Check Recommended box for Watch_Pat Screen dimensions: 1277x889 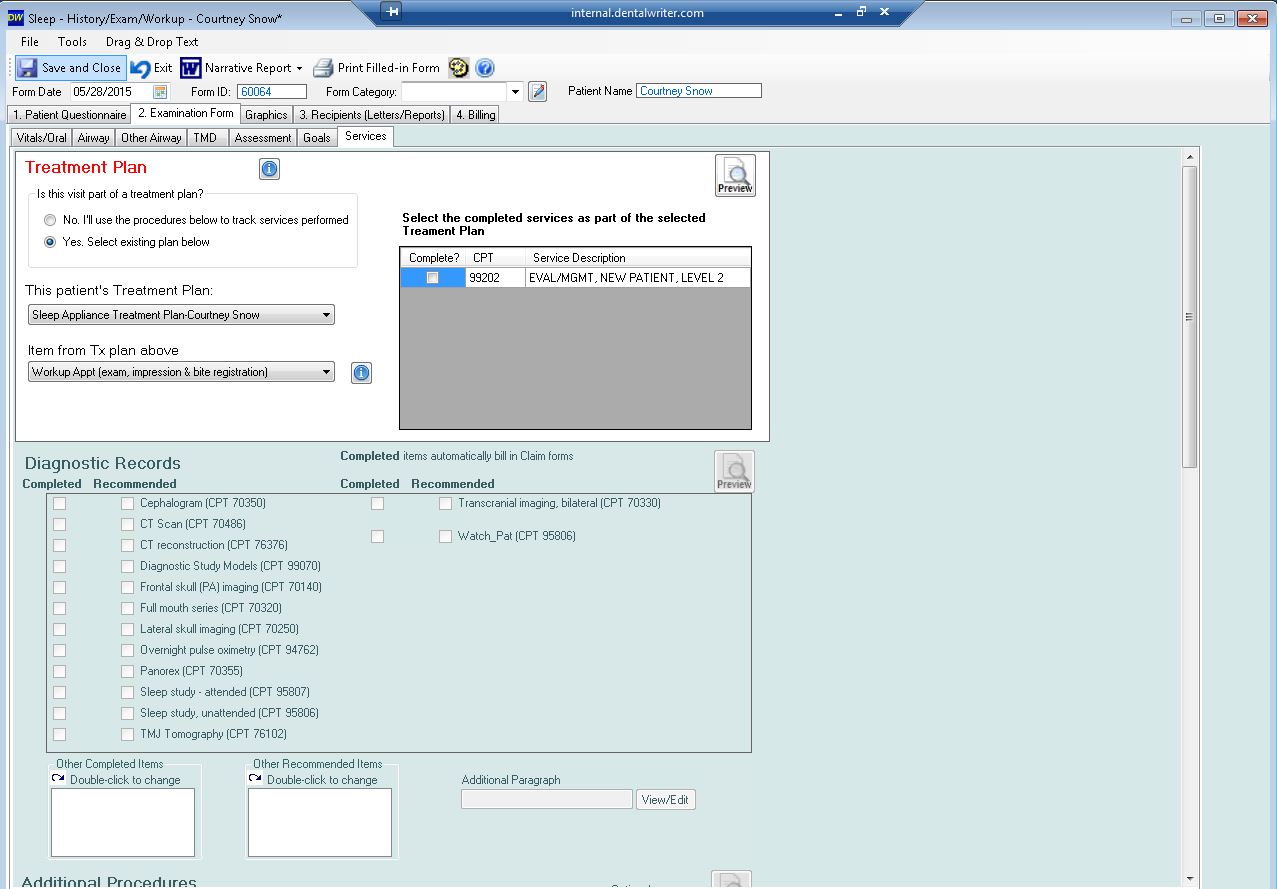tap(445, 536)
